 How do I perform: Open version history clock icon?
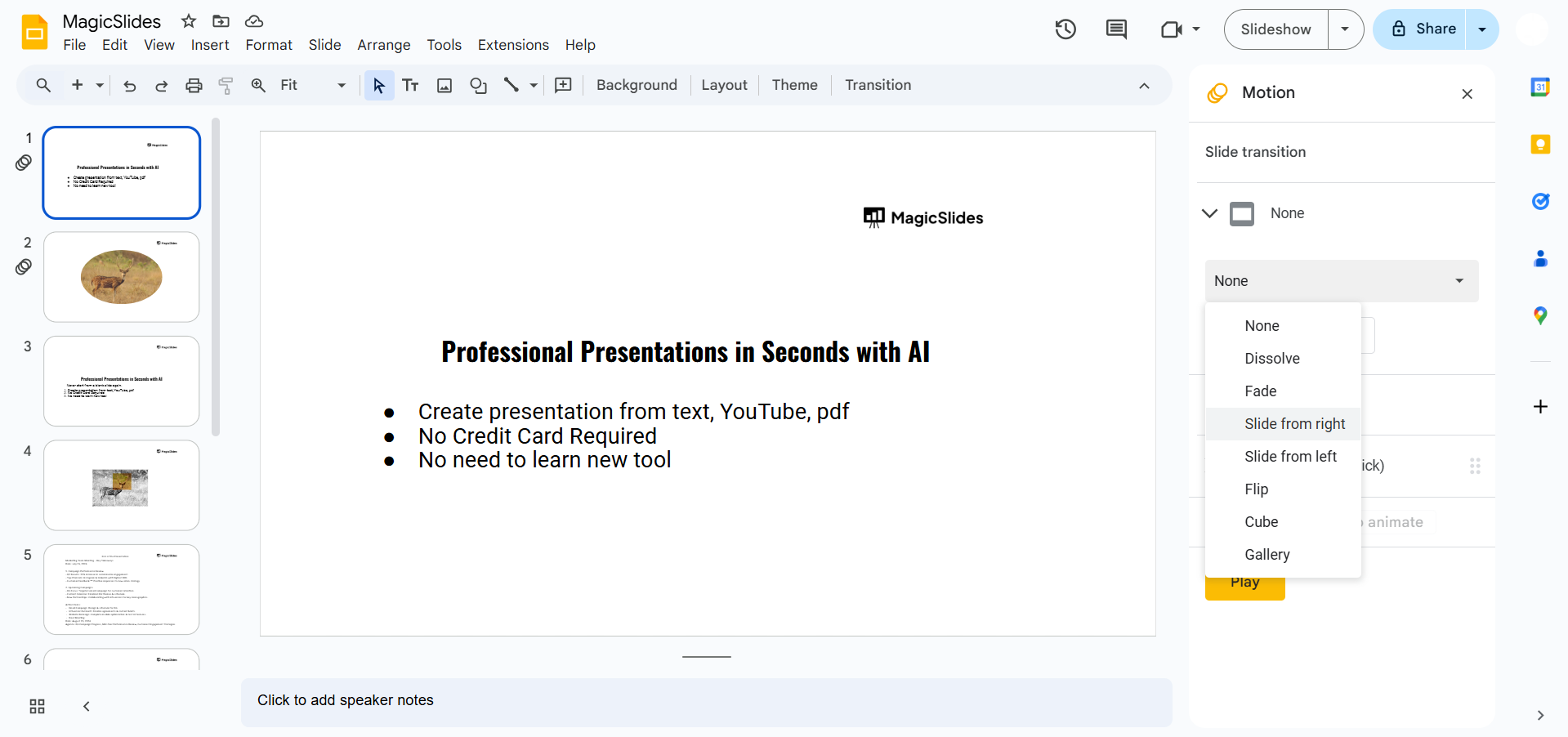pos(1065,29)
